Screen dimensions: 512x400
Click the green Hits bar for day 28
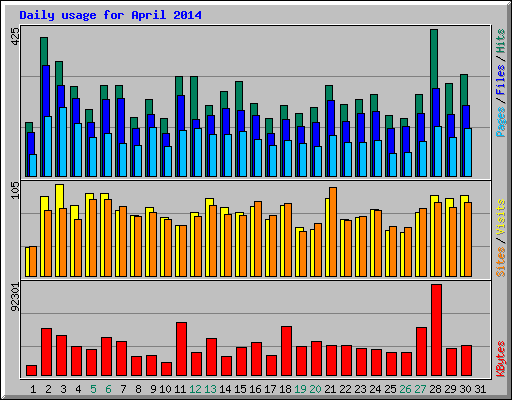[x=434, y=58]
